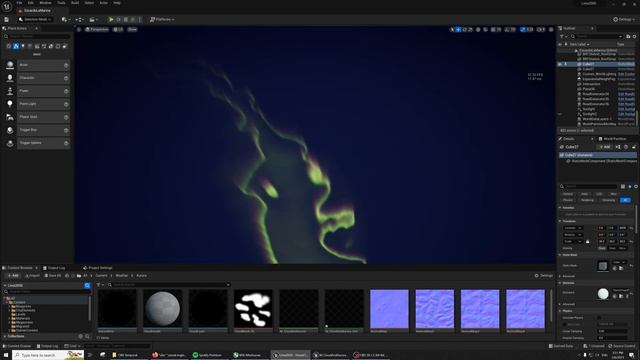
Task: Click the Material sphere thumbnail in Details
Action: [x=603, y=294]
